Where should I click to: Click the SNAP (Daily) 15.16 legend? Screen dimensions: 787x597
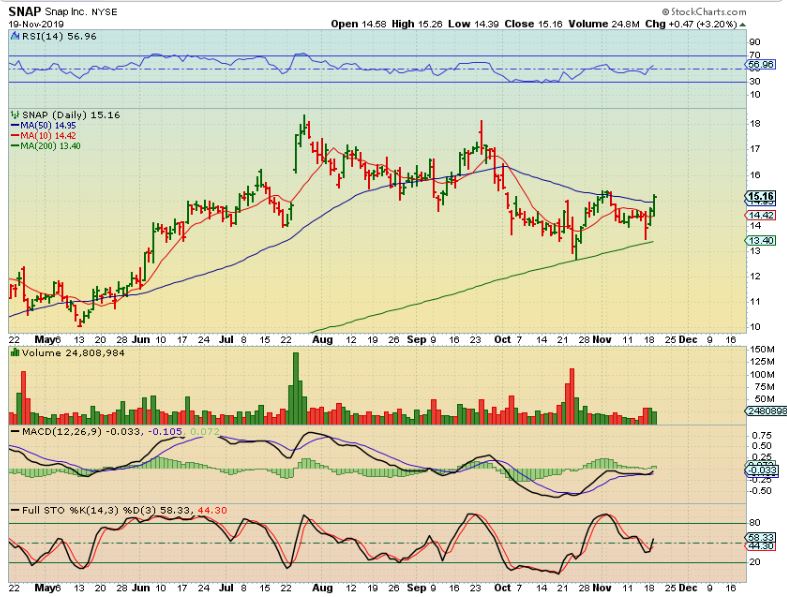pos(70,115)
